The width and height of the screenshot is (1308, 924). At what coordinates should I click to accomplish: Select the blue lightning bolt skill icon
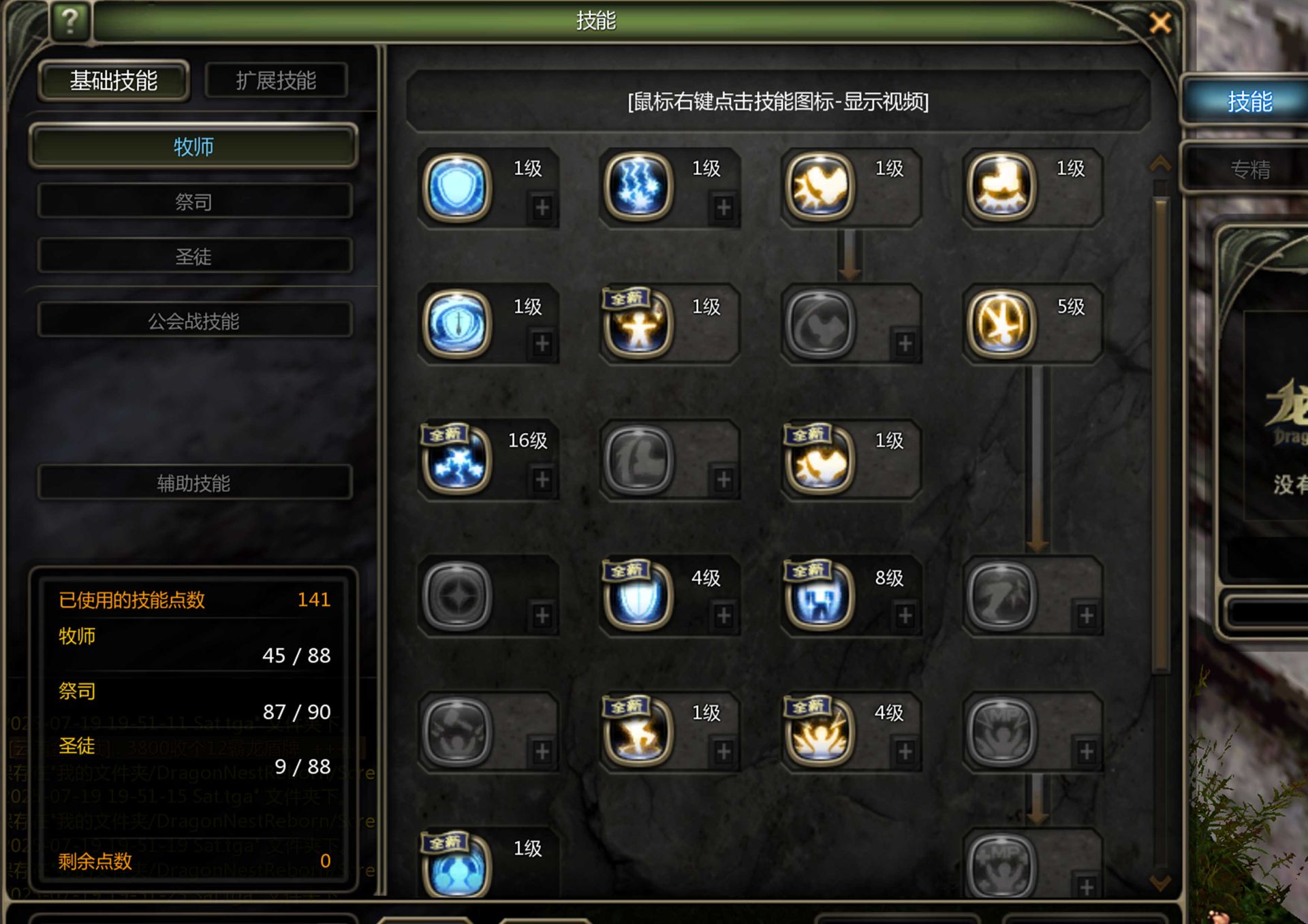638,187
